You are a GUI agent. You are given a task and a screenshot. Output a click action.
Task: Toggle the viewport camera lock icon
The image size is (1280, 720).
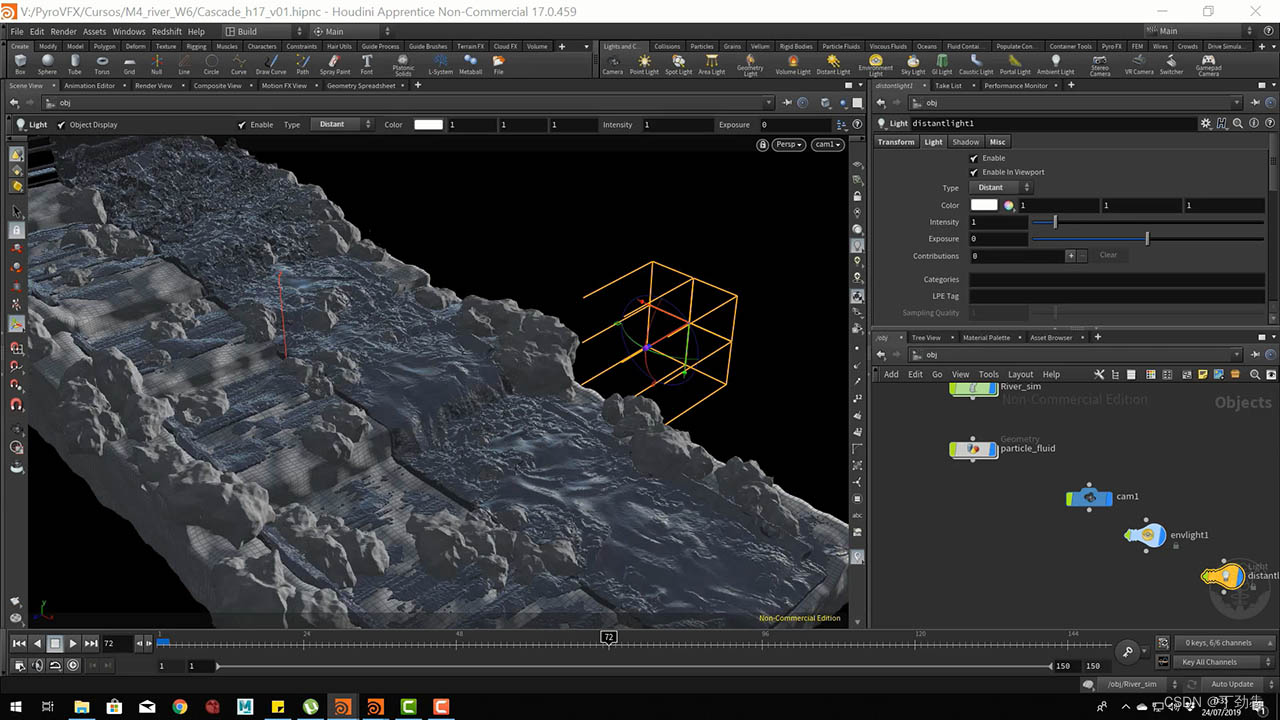pyautogui.click(x=763, y=144)
